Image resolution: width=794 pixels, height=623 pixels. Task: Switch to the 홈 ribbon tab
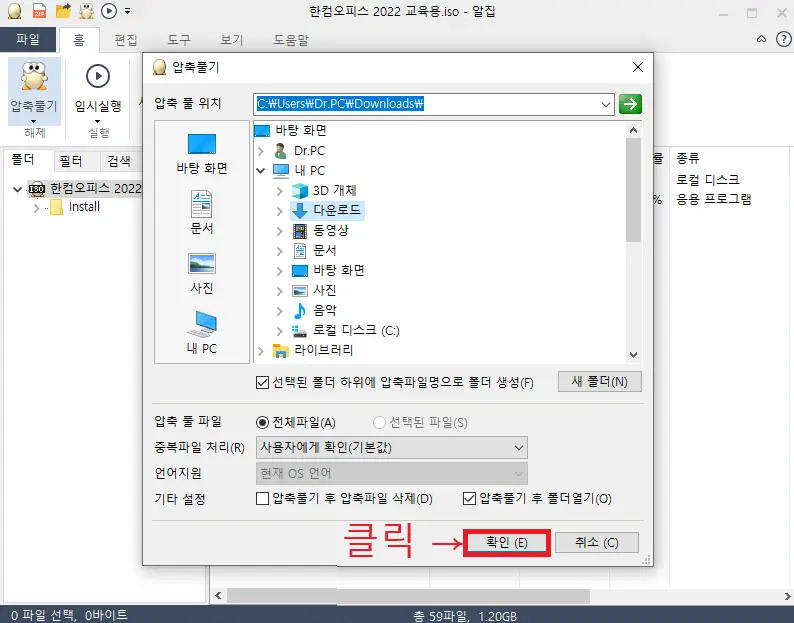(x=79, y=40)
